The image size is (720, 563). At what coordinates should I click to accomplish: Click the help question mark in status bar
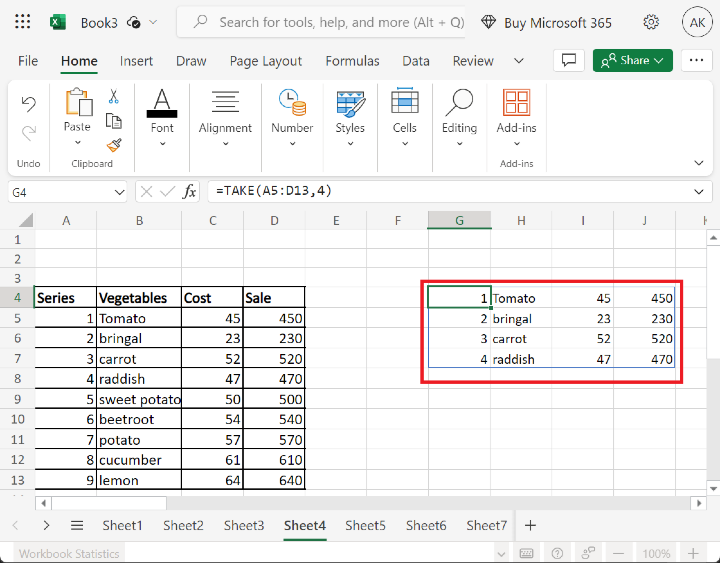pyautogui.click(x=557, y=553)
